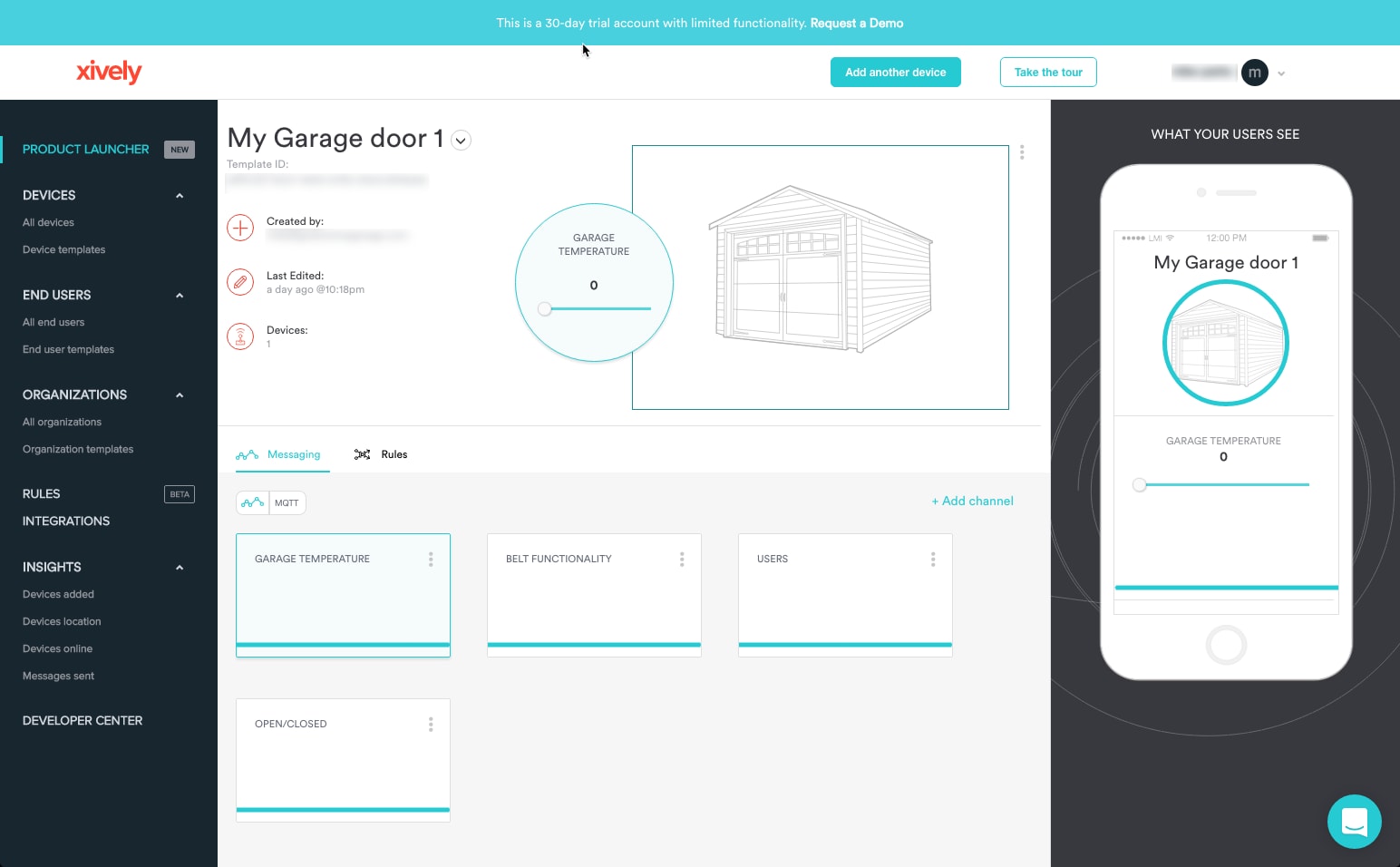
Task: Collapse the DEVICES sidebar section
Action: pyautogui.click(x=179, y=195)
